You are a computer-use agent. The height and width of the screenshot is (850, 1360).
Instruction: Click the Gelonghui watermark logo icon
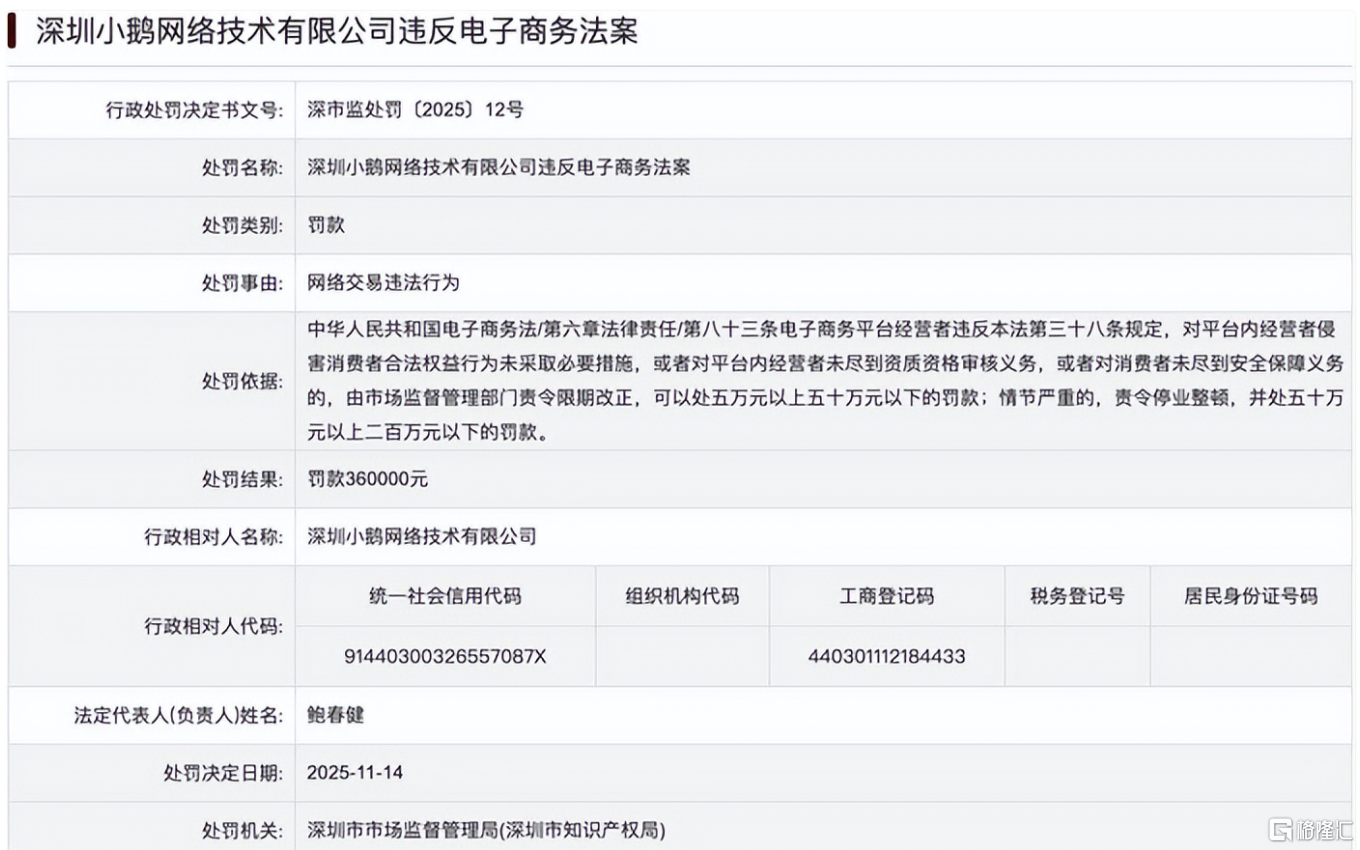1280,829
